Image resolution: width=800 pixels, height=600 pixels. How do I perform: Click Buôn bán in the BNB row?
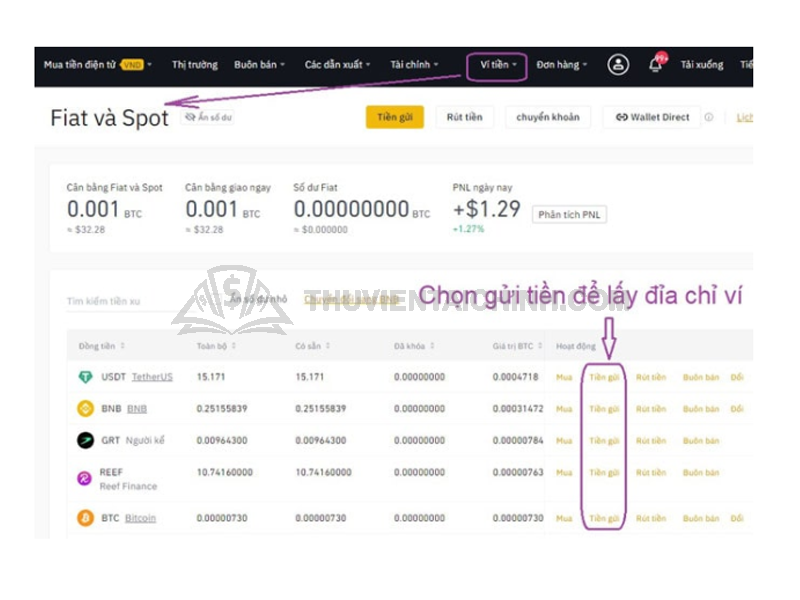coord(701,409)
